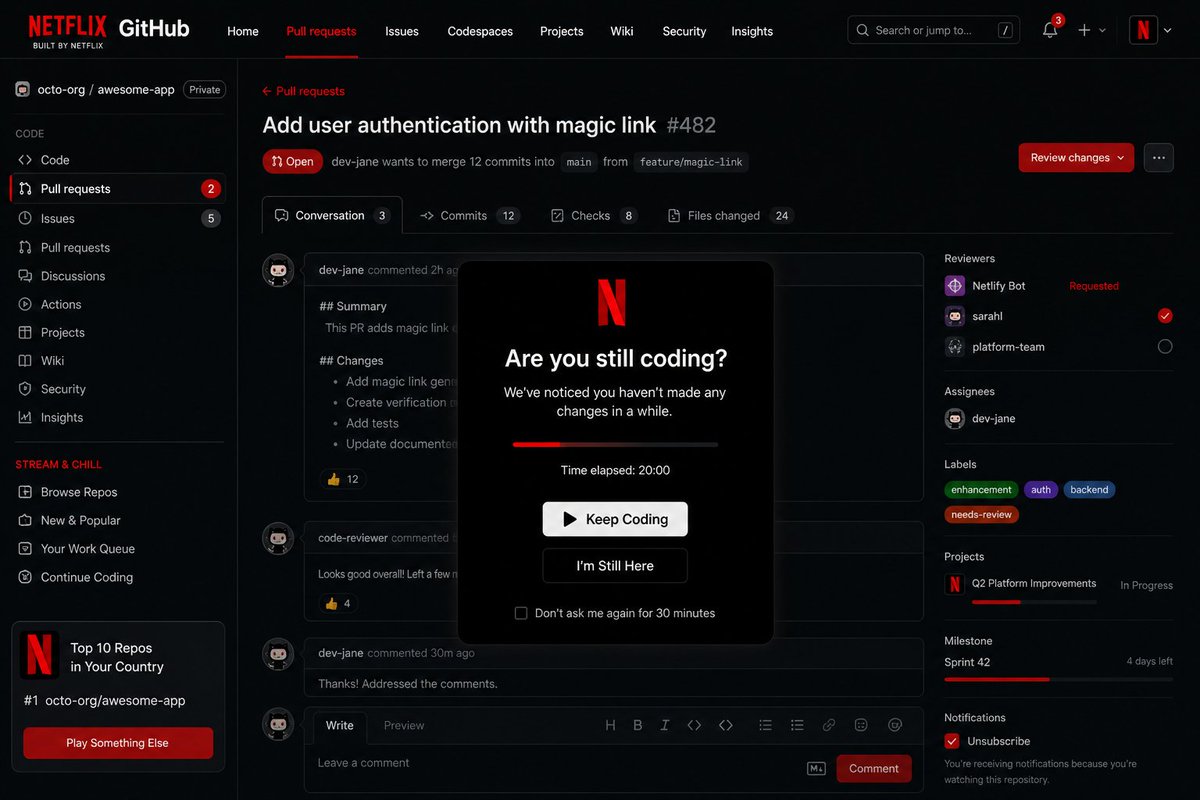Click the Private repository badge
The height and width of the screenshot is (800, 1200).
[205, 89]
